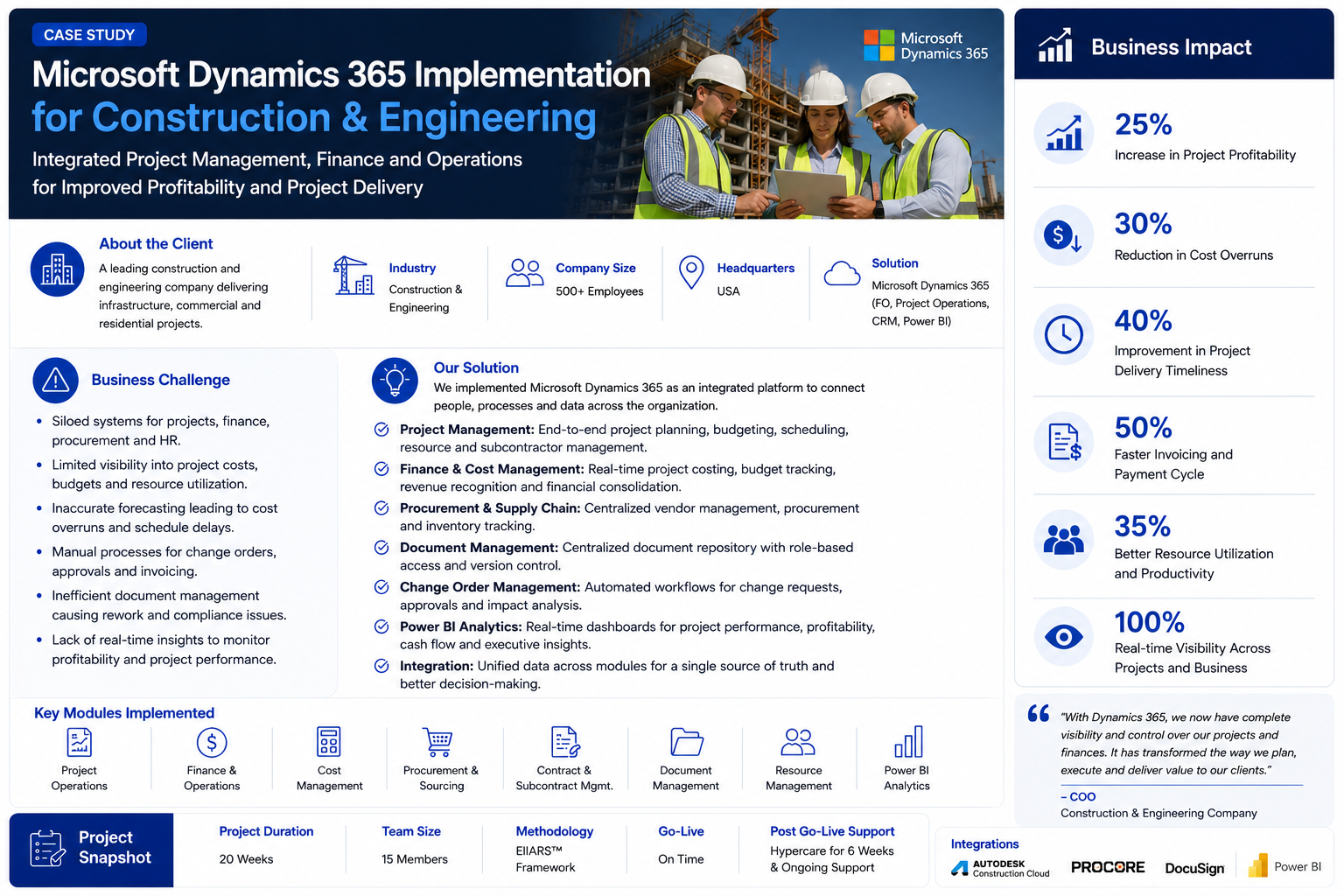Viewport: 1344px width, 896px height.
Task: Click the people icon next to Company Size
Action: pos(525,273)
